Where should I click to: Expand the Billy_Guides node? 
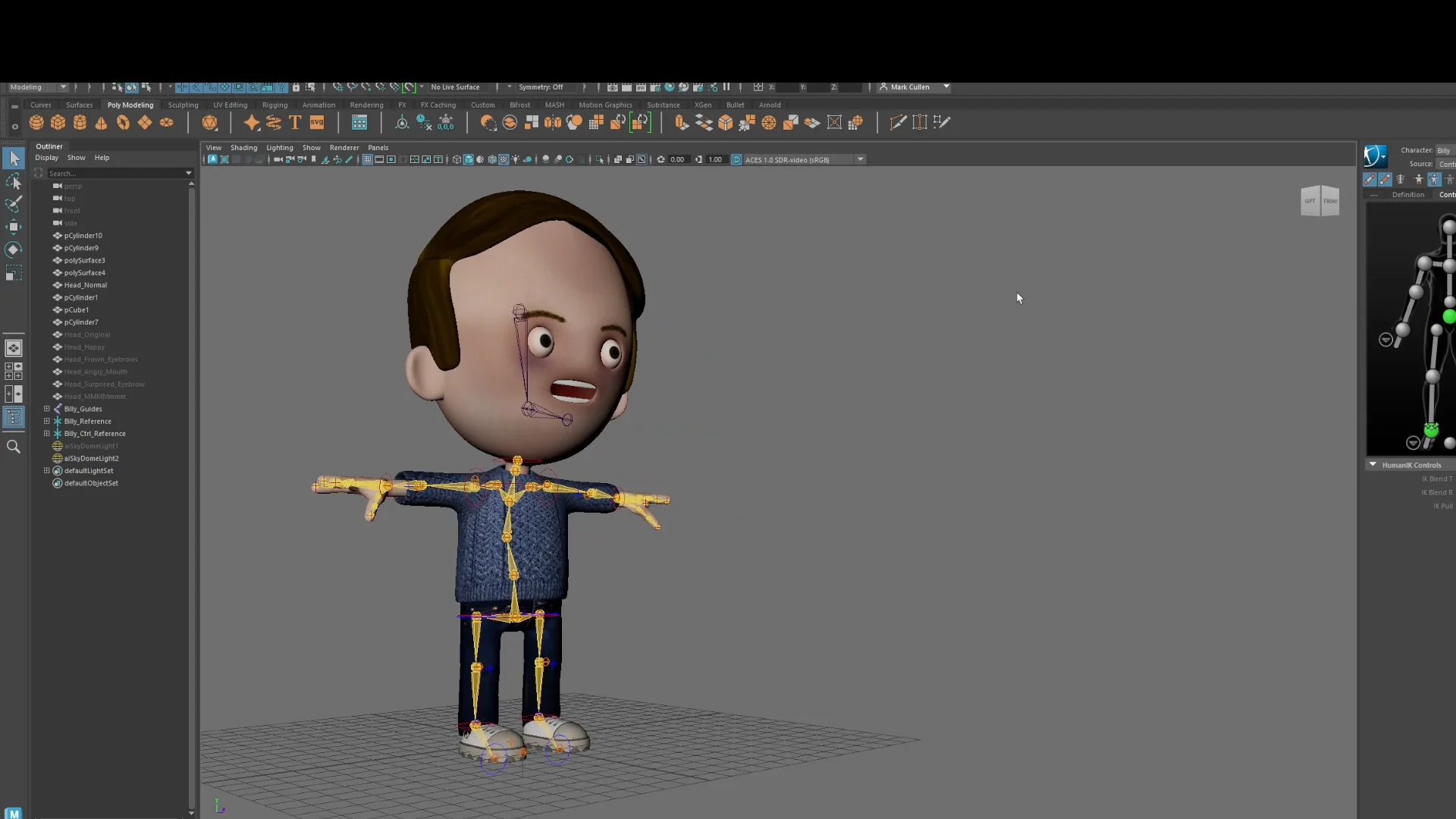(x=47, y=409)
